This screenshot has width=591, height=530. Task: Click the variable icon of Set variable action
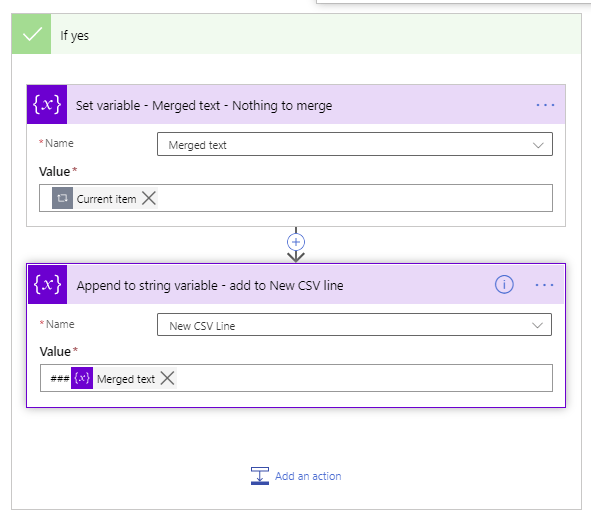(x=47, y=104)
